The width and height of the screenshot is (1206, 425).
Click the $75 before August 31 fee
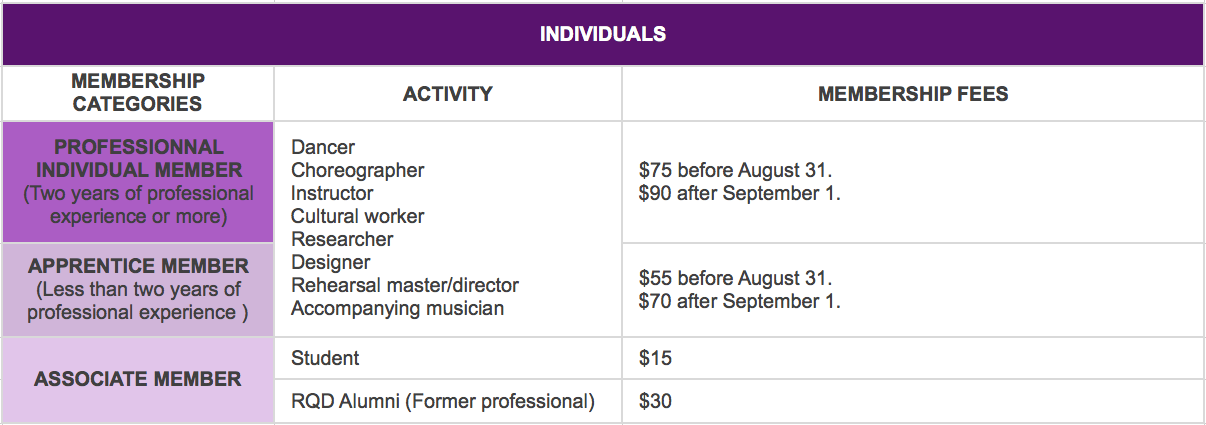pos(735,171)
